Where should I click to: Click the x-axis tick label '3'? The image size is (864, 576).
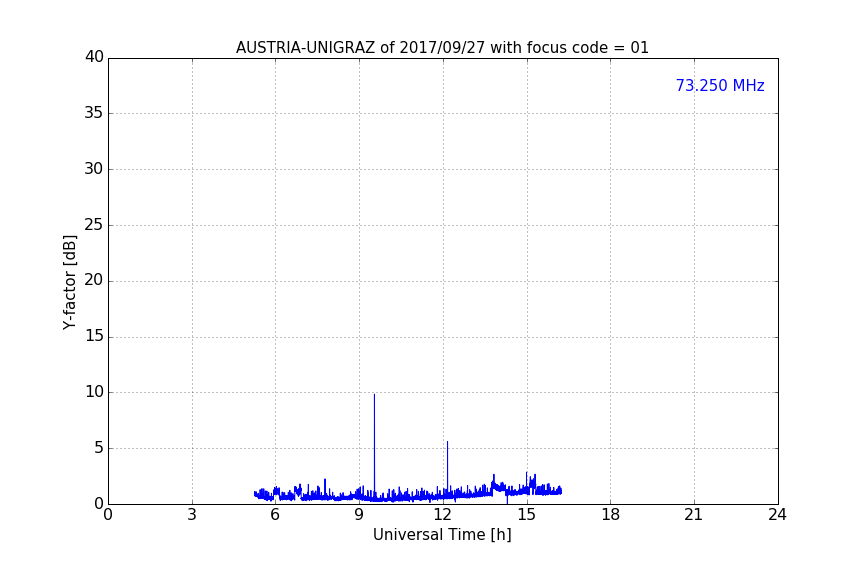point(192,515)
